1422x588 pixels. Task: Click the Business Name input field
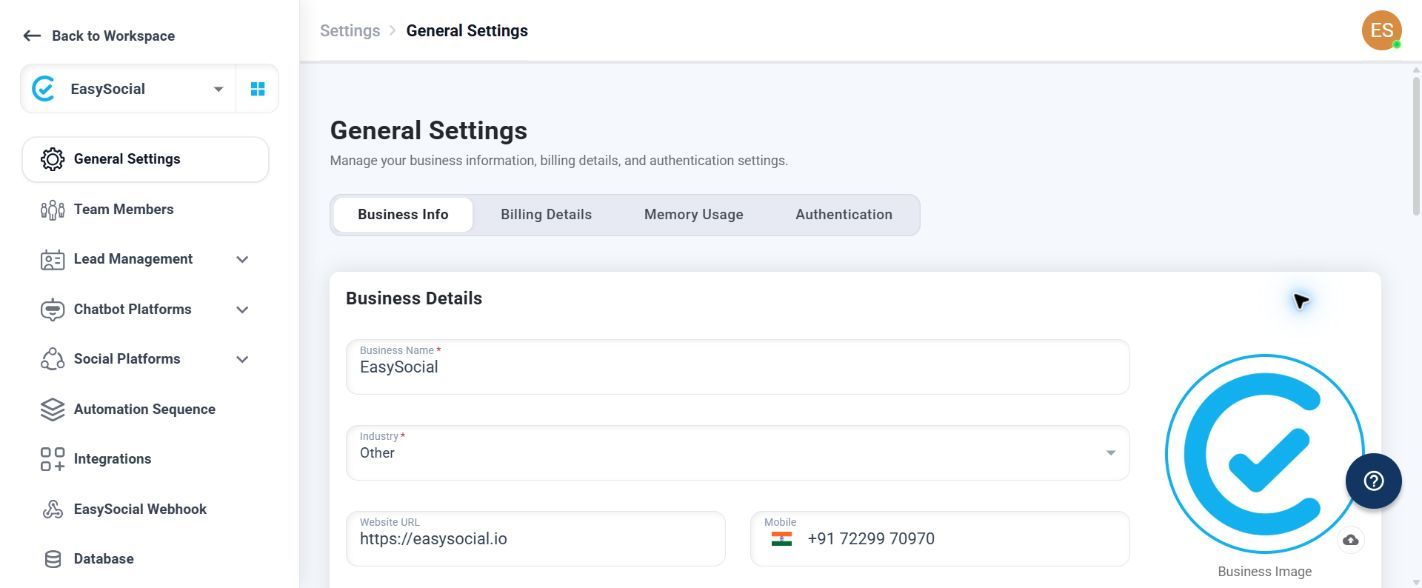coord(738,367)
